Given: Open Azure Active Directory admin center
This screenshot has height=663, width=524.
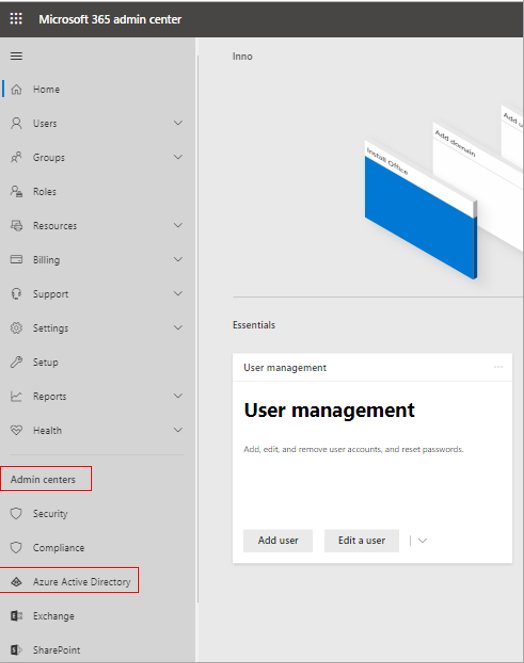Looking at the screenshot, I should click(82, 582).
